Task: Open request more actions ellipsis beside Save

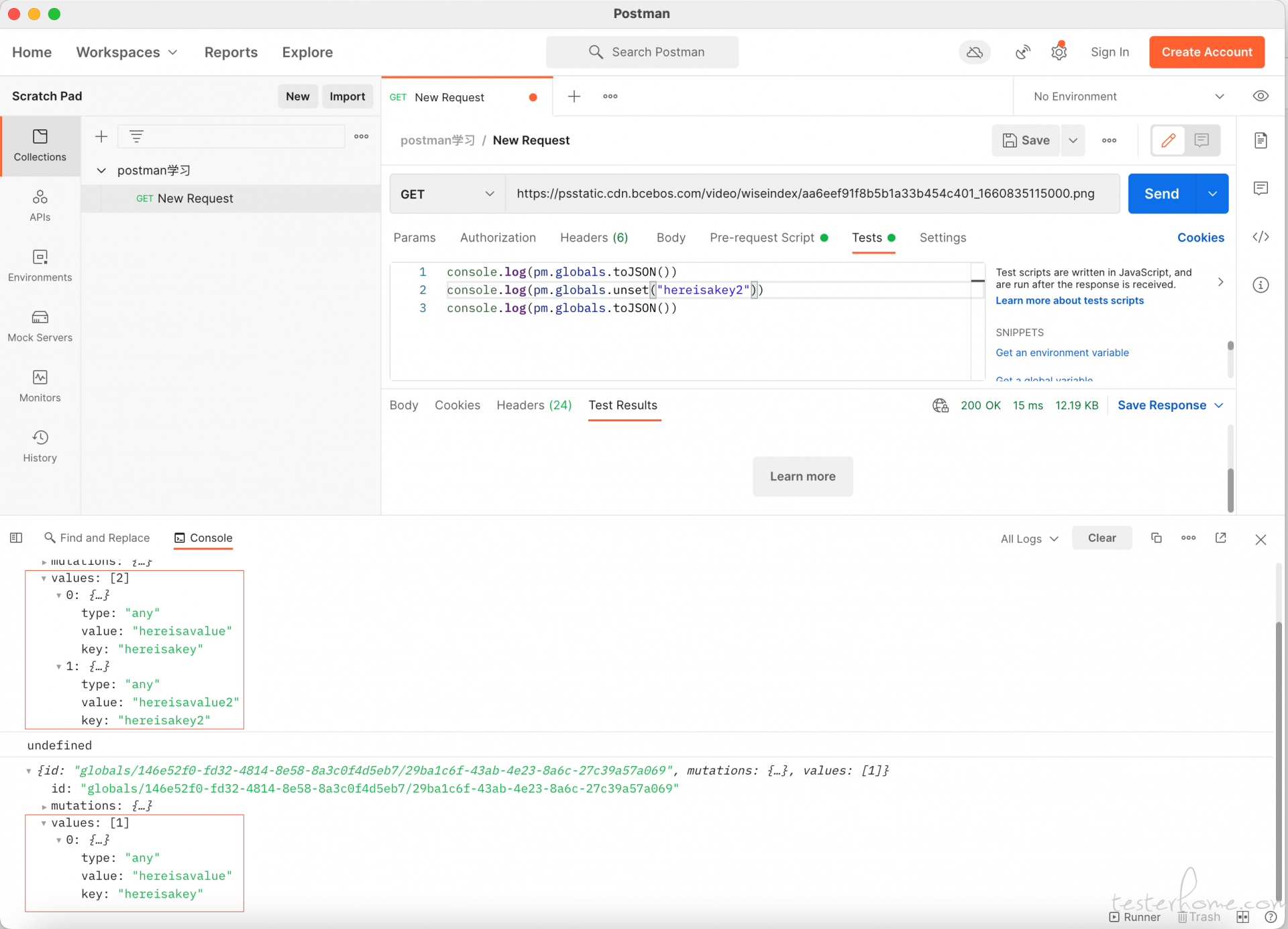Action: 1110,140
